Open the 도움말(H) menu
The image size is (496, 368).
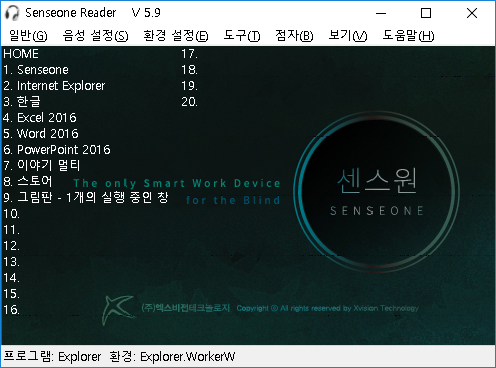coord(408,36)
